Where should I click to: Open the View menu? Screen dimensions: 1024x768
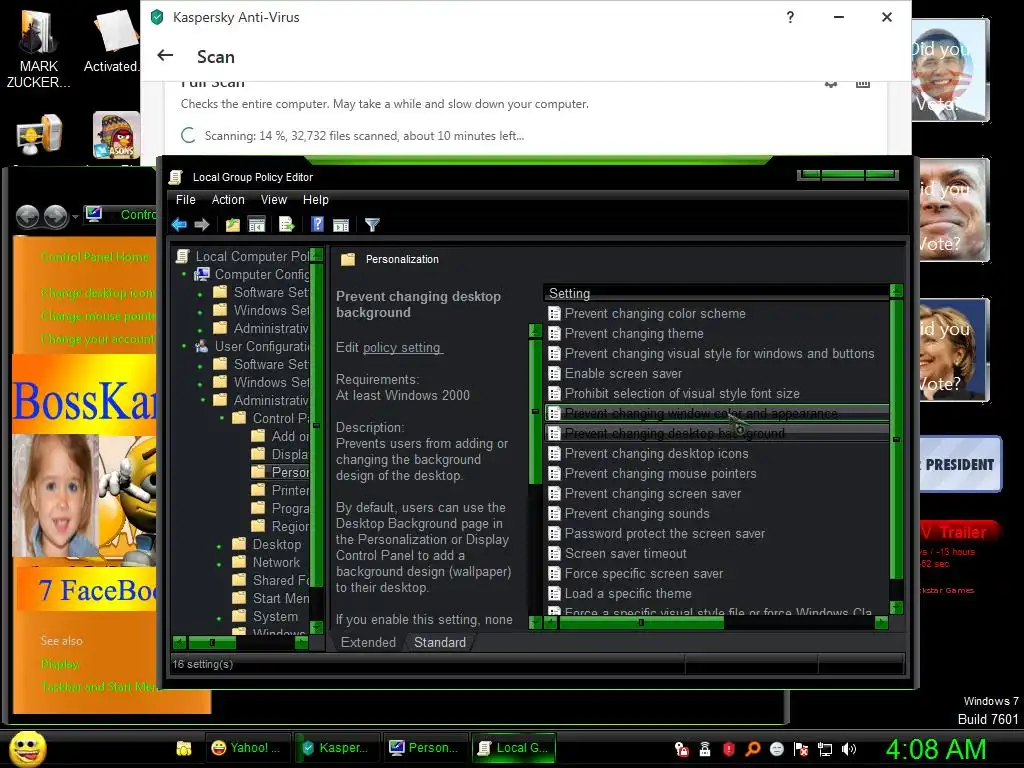coord(274,200)
